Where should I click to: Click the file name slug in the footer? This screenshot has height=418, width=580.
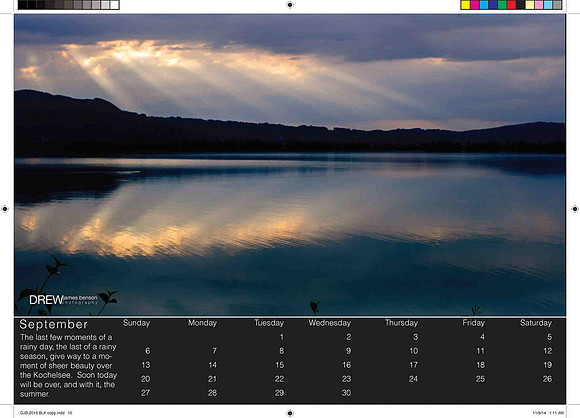coord(46,413)
